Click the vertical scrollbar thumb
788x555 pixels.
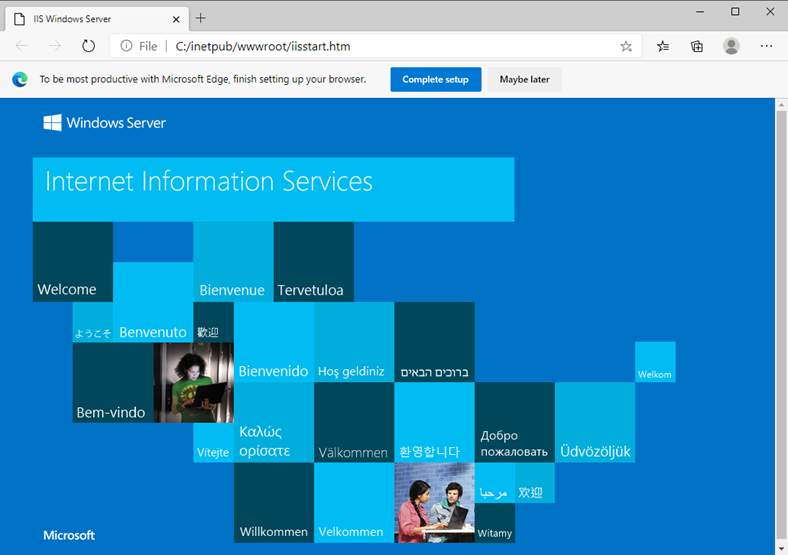pyautogui.click(x=781, y=324)
